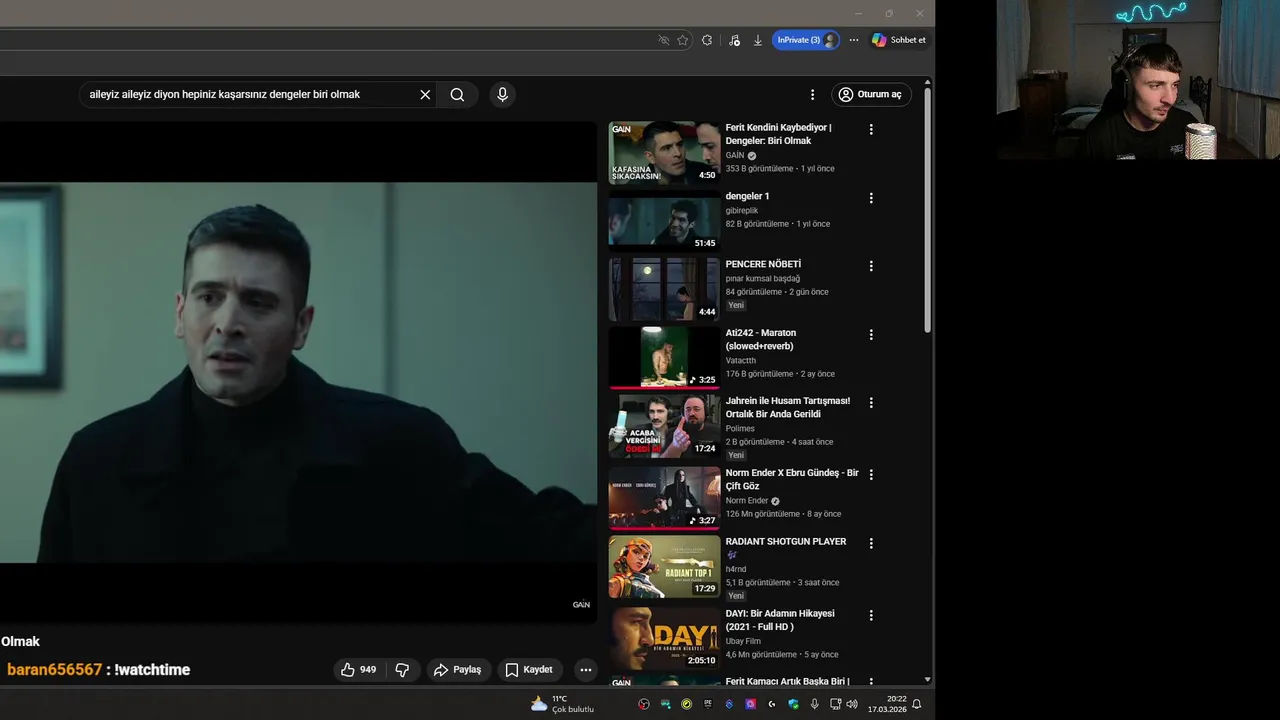Image resolution: width=1280 pixels, height=720 pixels.
Task: Add page to favorites with star
Action: click(683, 40)
